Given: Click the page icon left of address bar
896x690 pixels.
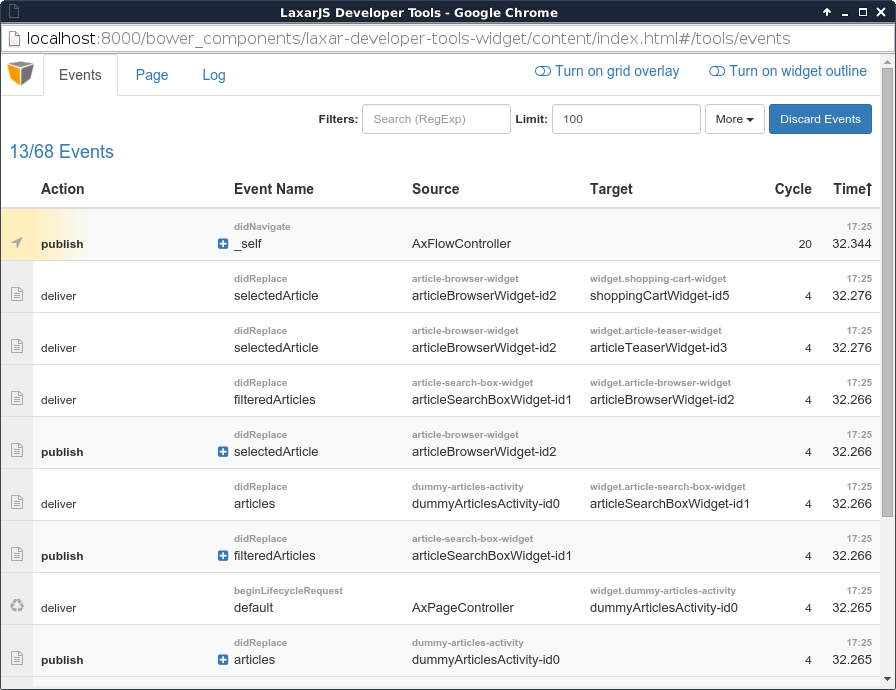Looking at the screenshot, I should [14, 38].
